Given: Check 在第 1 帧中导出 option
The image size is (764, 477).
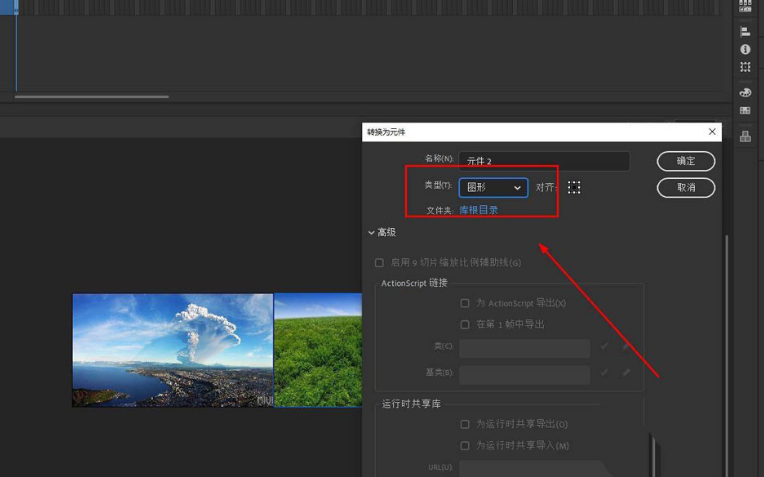Looking at the screenshot, I should 465,324.
